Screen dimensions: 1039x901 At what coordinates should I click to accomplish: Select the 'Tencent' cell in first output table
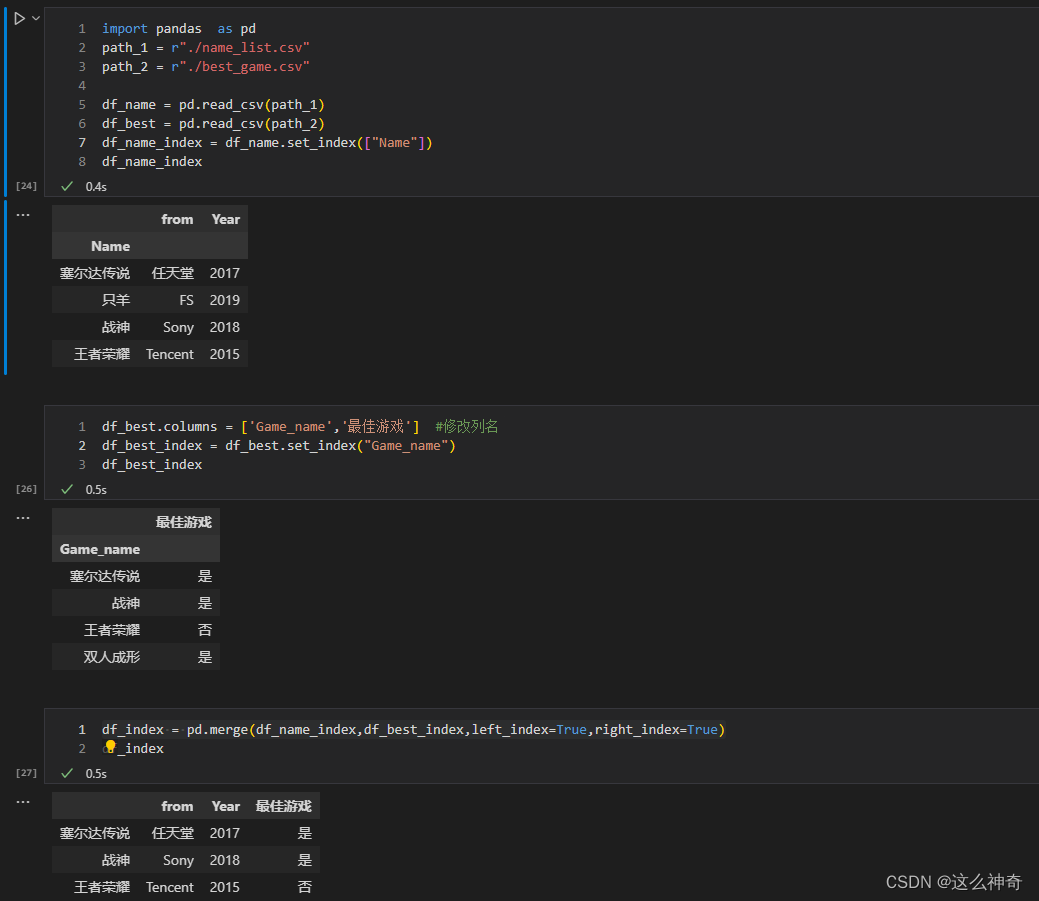click(170, 354)
